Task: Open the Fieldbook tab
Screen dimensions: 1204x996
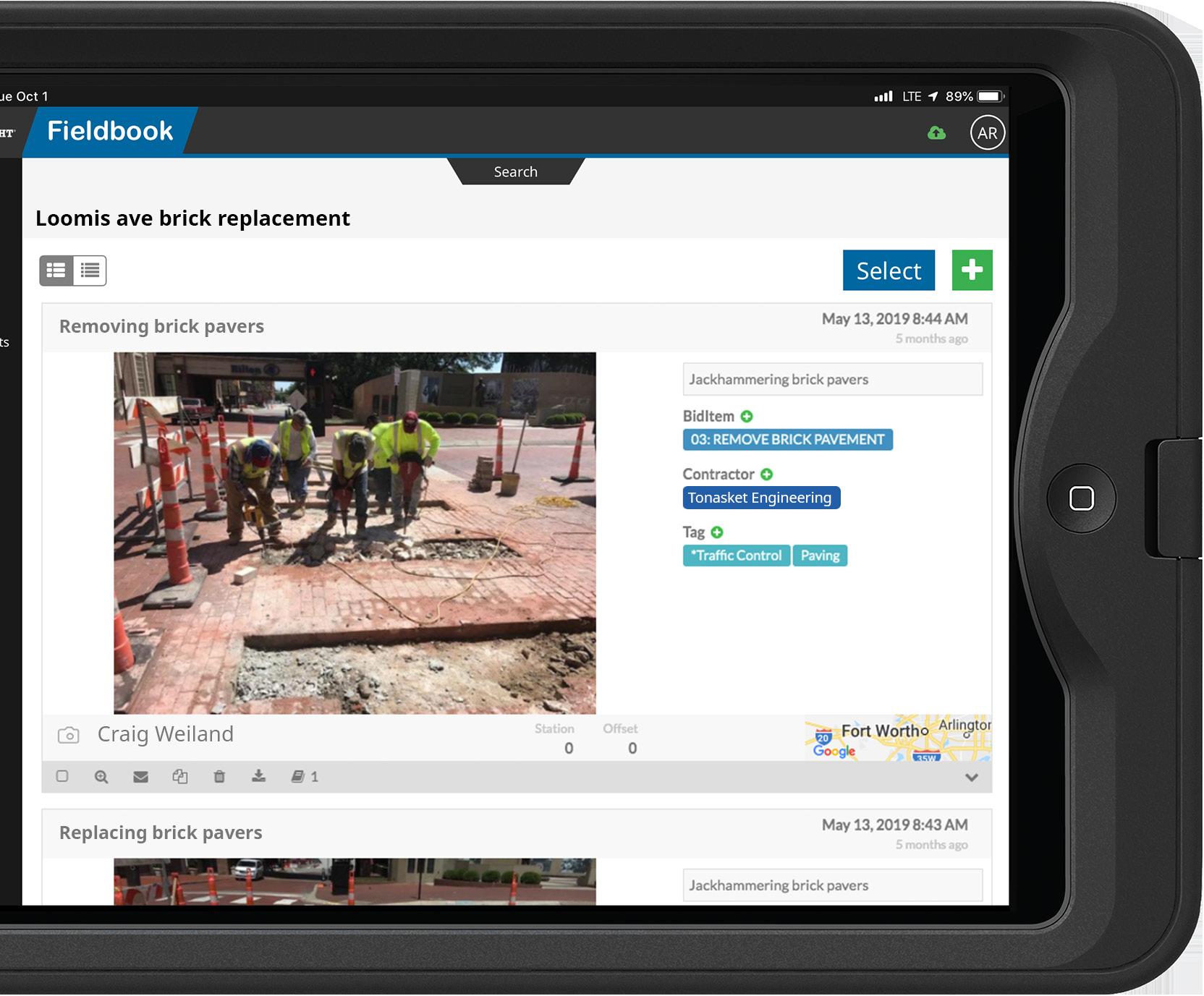Action: [x=110, y=131]
